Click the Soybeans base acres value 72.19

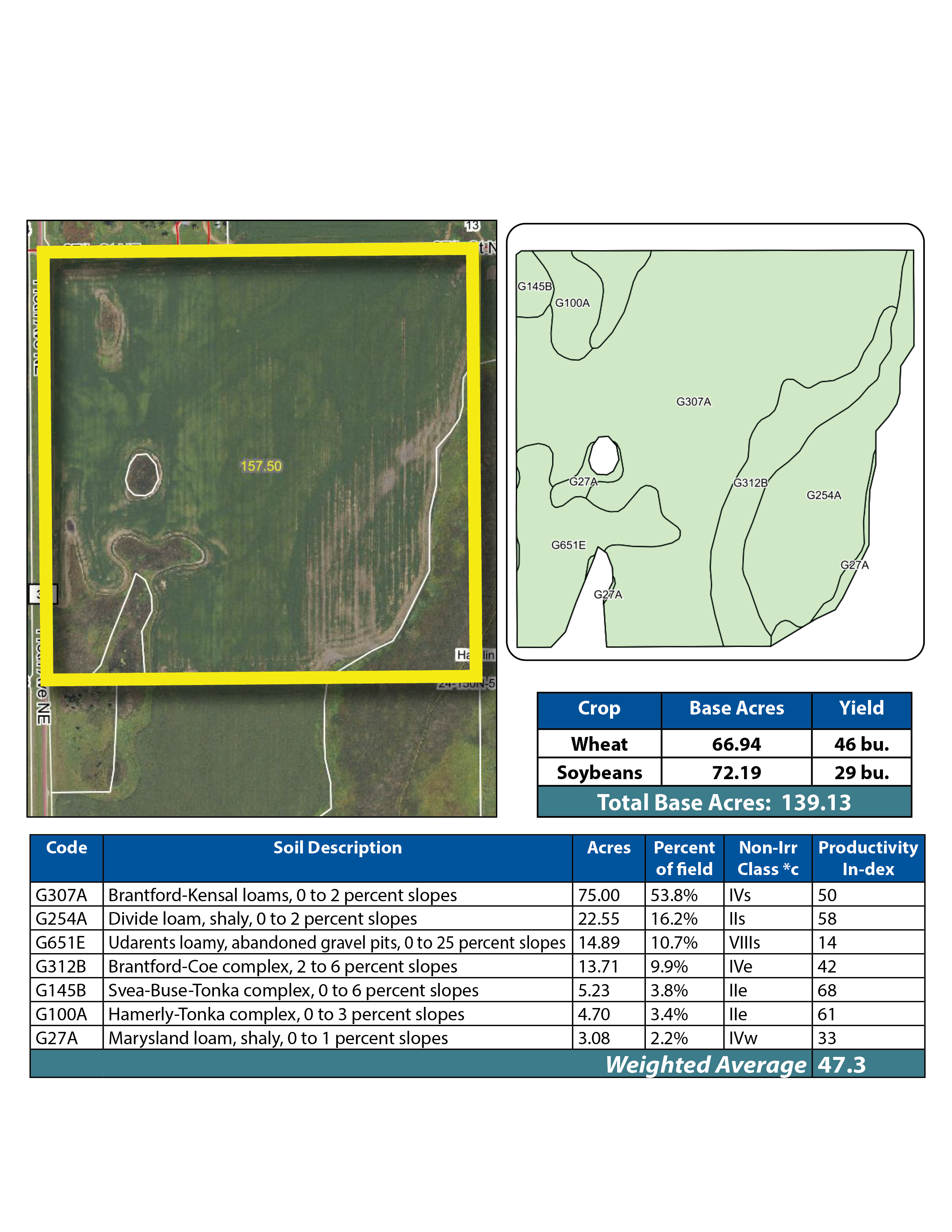coord(736,772)
